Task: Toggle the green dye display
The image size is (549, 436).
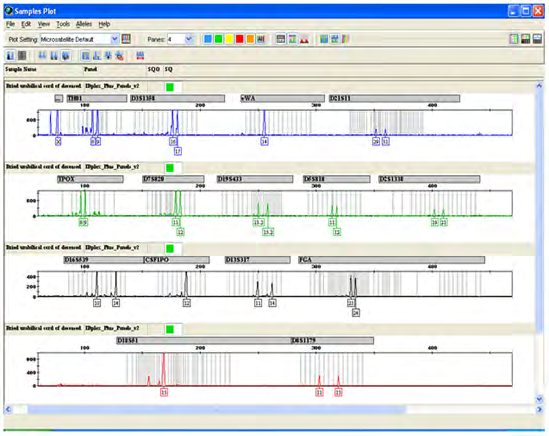Action: pyautogui.click(x=218, y=39)
